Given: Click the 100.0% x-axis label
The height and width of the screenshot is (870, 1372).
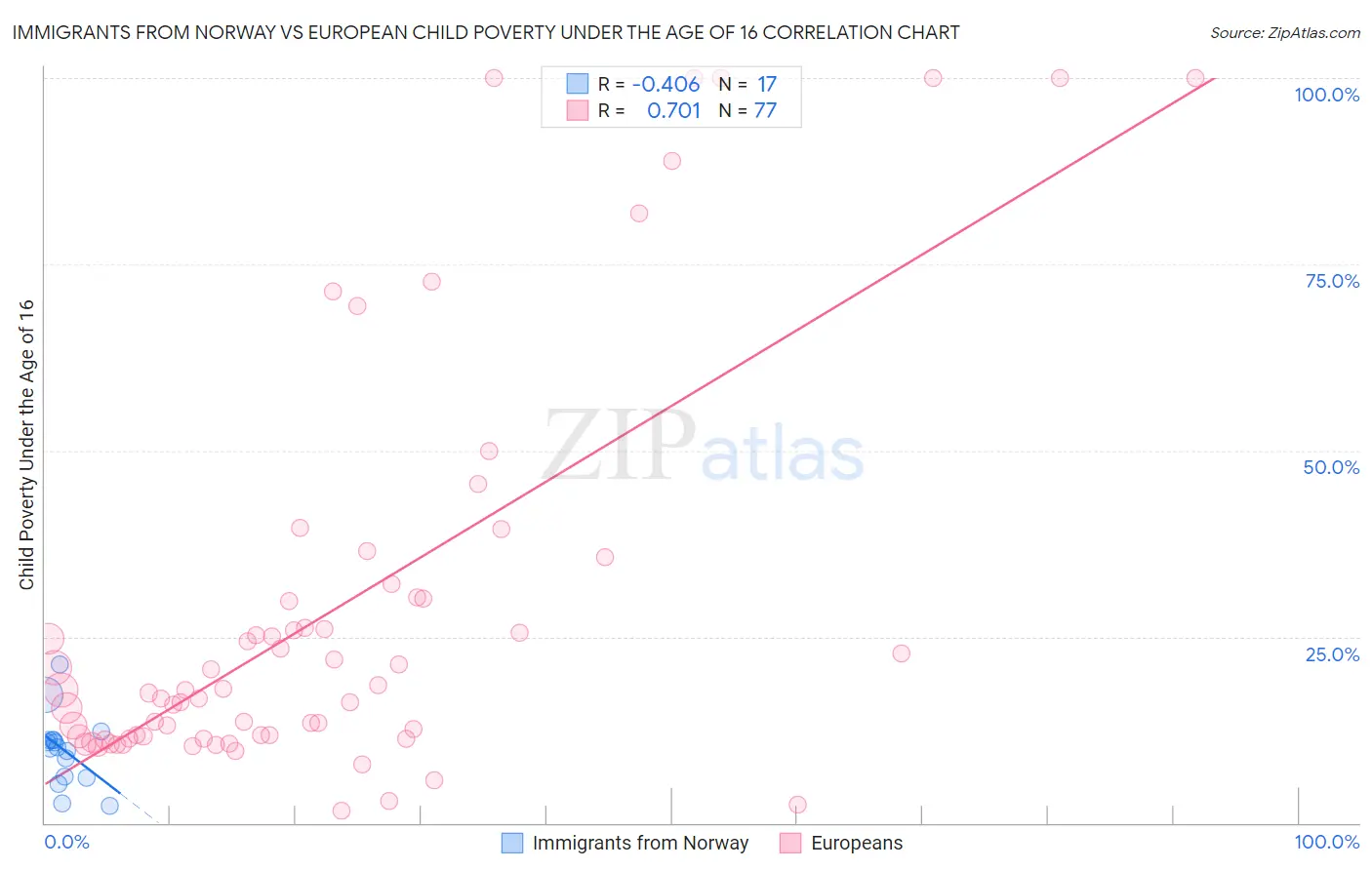Looking at the screenshot, I should coord(1326,842).
